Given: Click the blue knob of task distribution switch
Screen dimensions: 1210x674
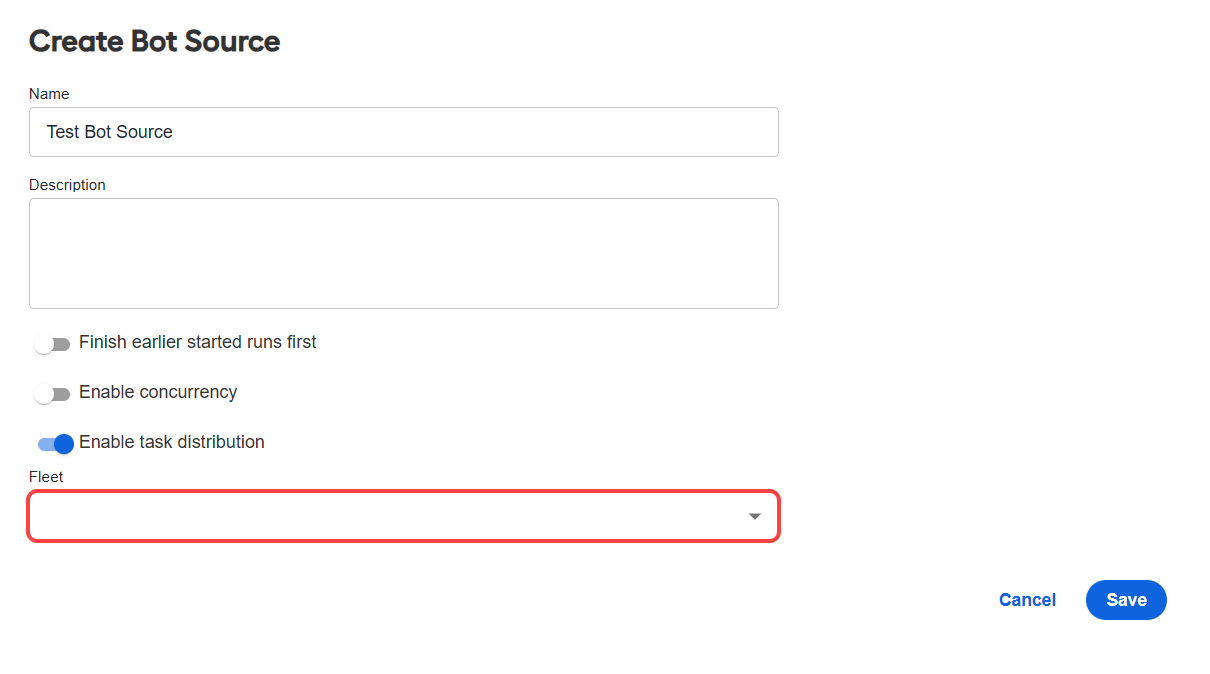Looking at the screenshot, I should click(x=64, y=444).
